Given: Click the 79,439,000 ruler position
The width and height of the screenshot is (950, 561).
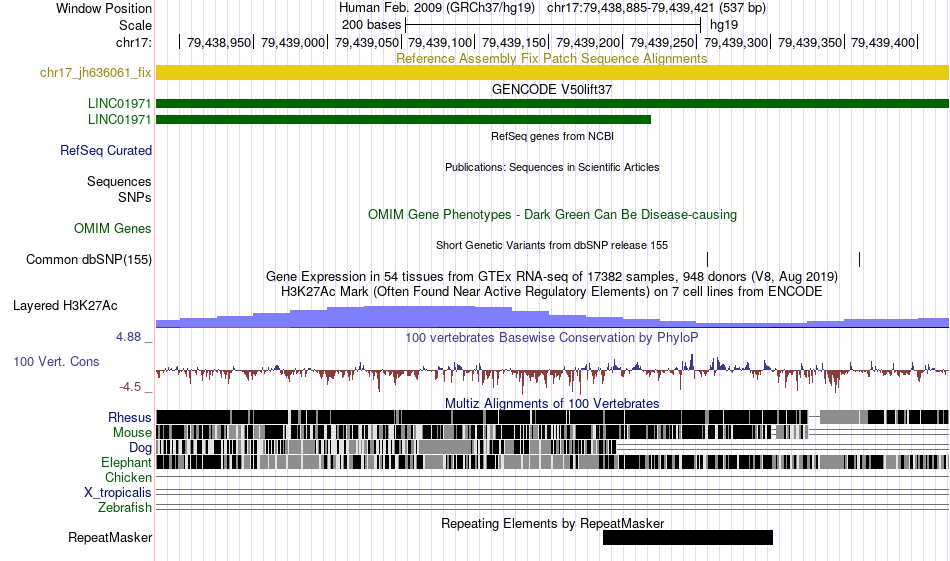Looking at the screenshot, I should pyautogui.click(x=293, y=42).
